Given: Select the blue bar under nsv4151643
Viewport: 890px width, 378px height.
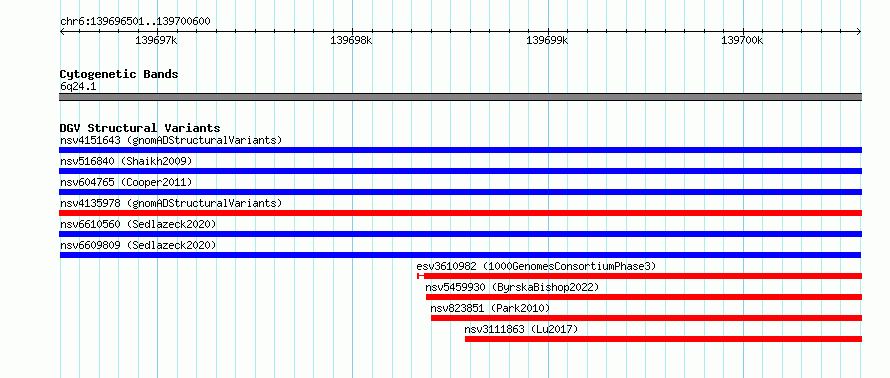Looking at the screenshot, I should pyautogui.click(x=460, y=150).
